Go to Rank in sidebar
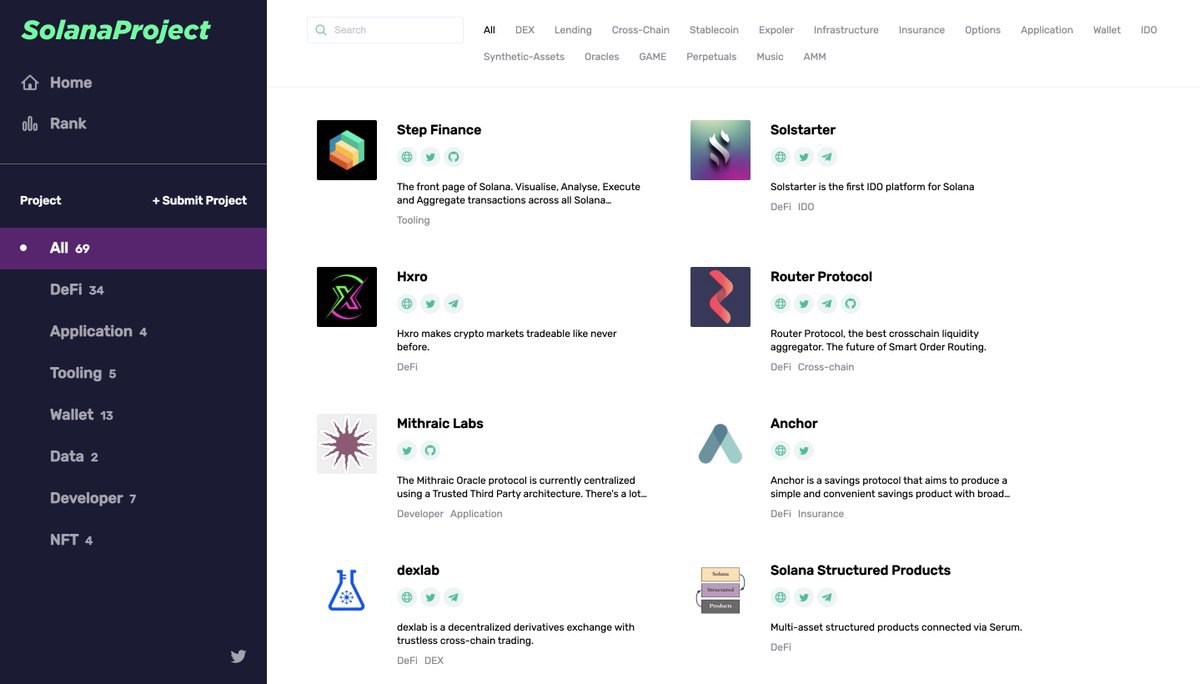The height and width of the screenshot is (684, 1200). pyautogui.click(x=54, y=124)
